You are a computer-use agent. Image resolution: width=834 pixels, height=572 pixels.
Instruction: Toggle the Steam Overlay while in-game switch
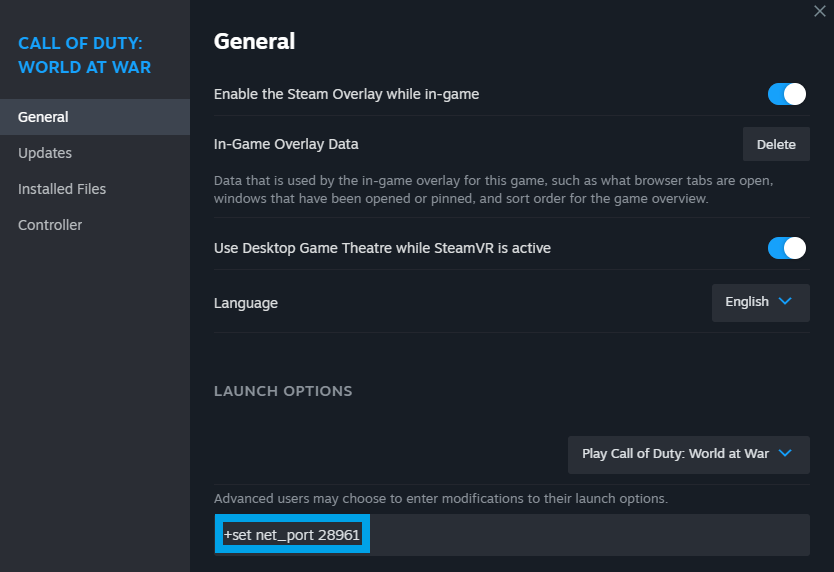pyautogui.click(x=787, y=94)
